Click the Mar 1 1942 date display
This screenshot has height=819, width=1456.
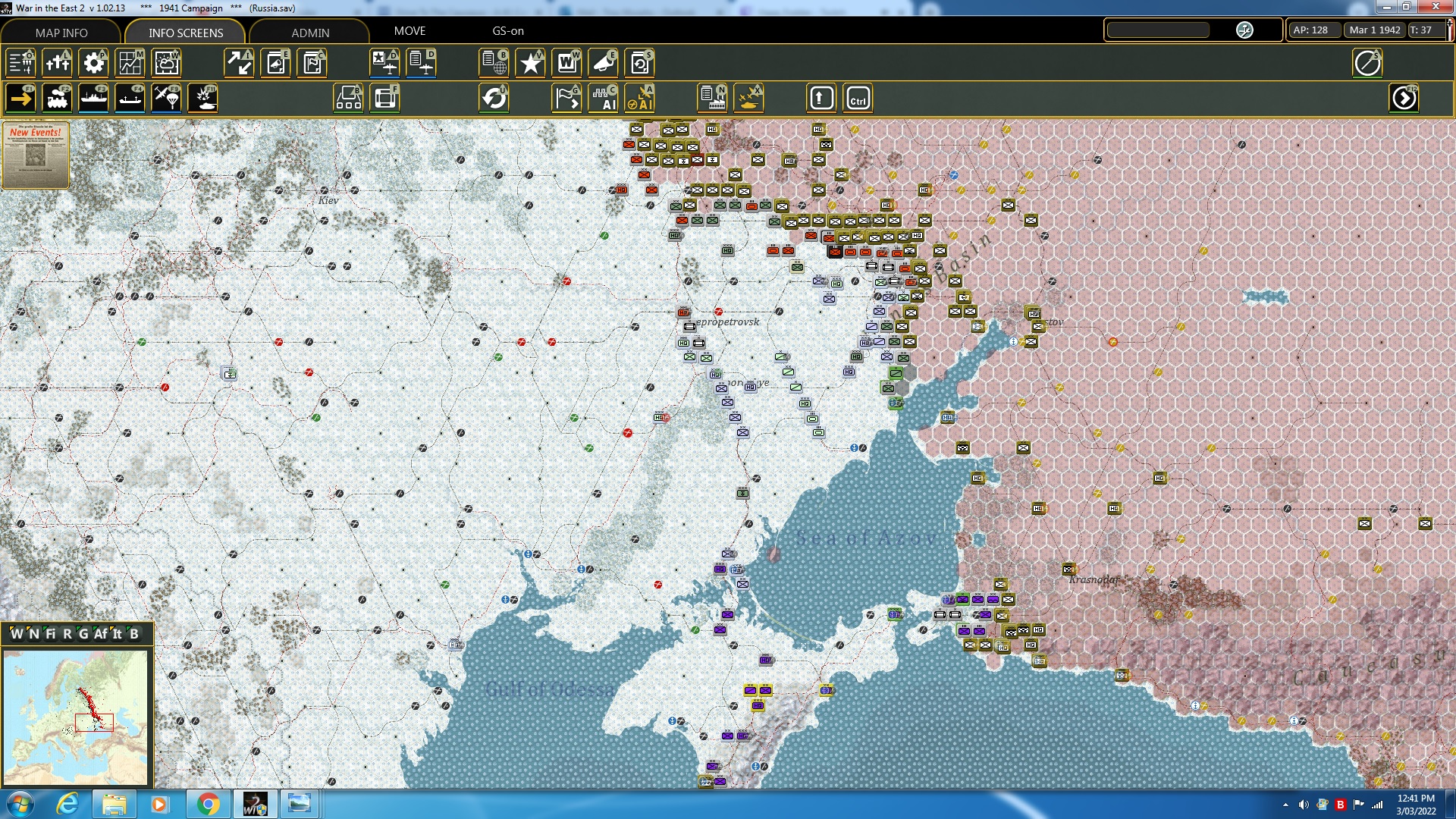click(x=1374, y=30)
